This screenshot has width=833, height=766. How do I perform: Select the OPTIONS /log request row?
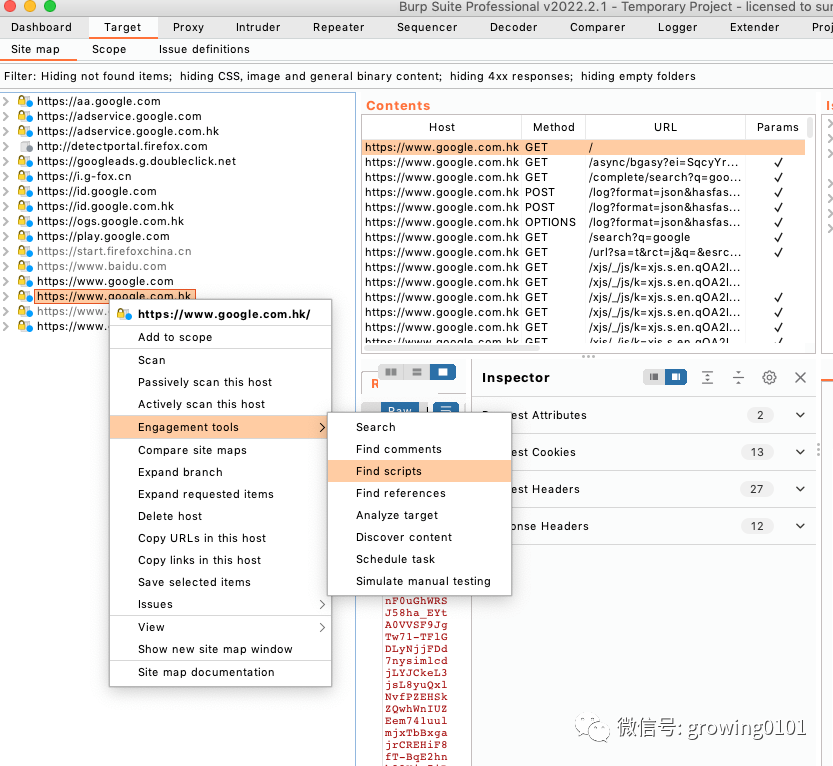coord(583,222)
